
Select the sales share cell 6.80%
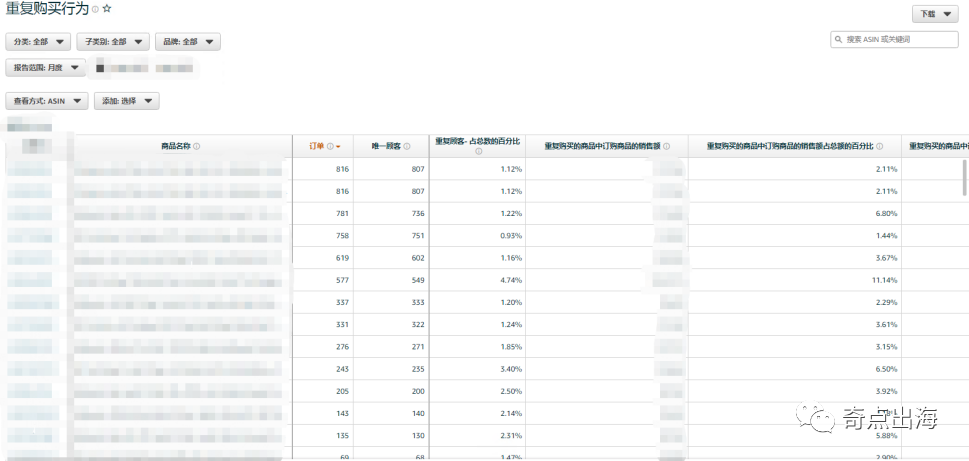[886, 213]
